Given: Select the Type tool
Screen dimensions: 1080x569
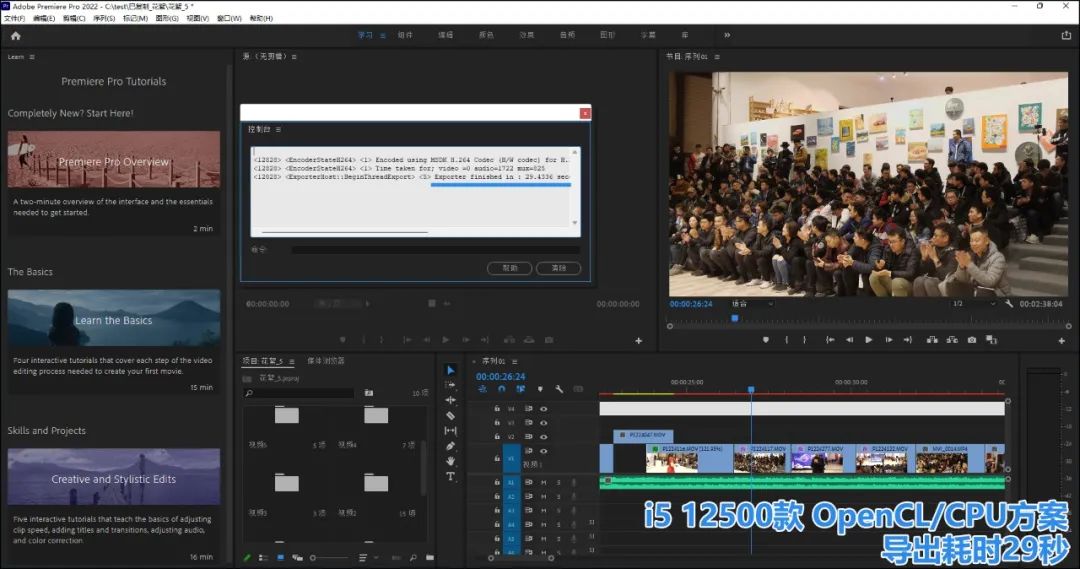Looking at the screenshot, I should [x=450, y=476].
